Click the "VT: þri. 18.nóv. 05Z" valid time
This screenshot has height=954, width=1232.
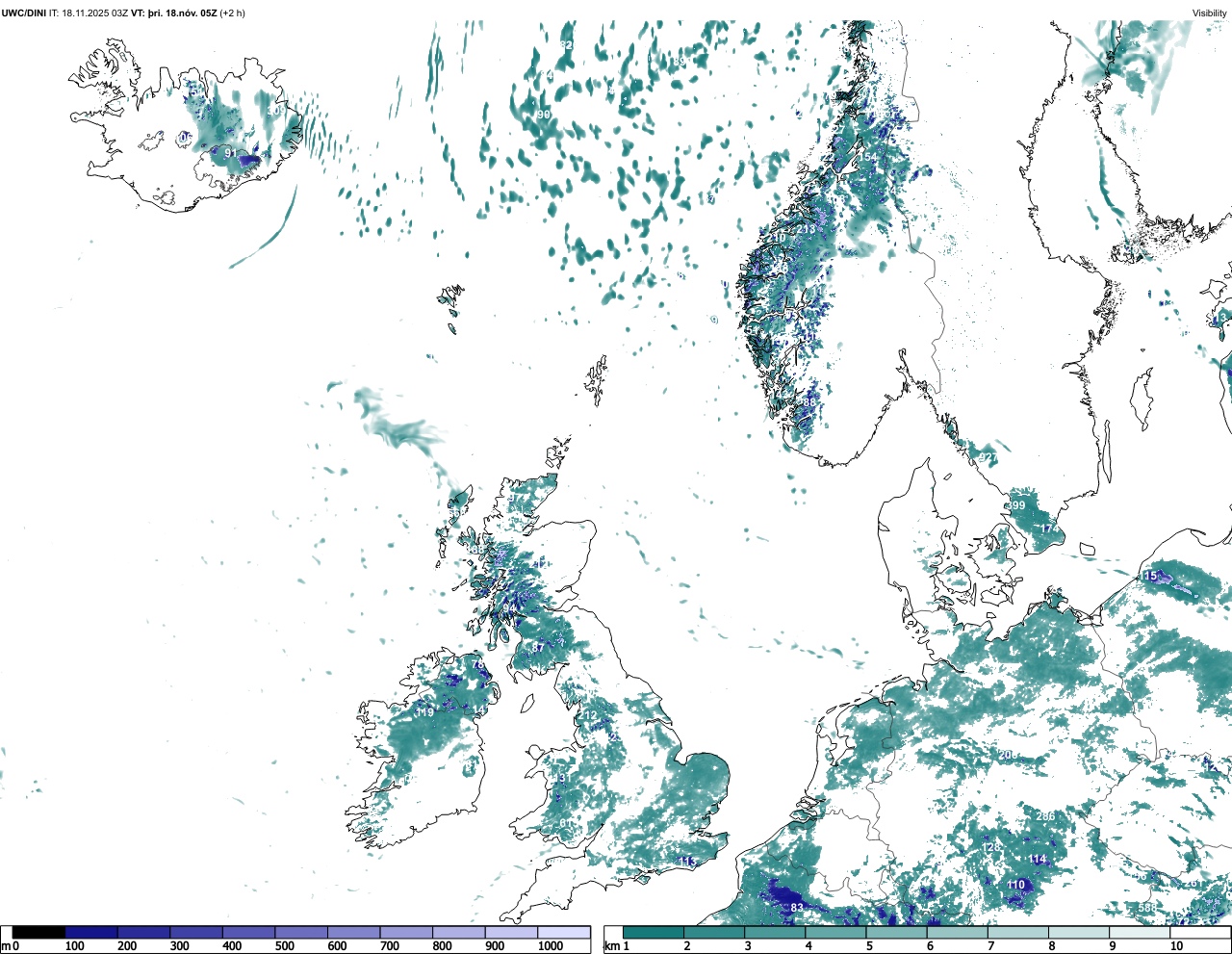[x=174, y=13]
